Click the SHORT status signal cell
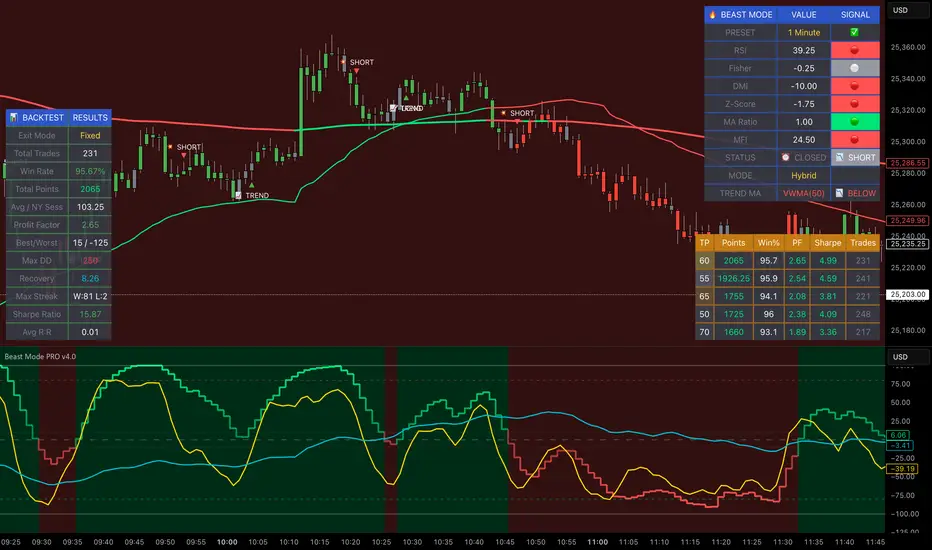The image size is (932, 550). (855, 157)
